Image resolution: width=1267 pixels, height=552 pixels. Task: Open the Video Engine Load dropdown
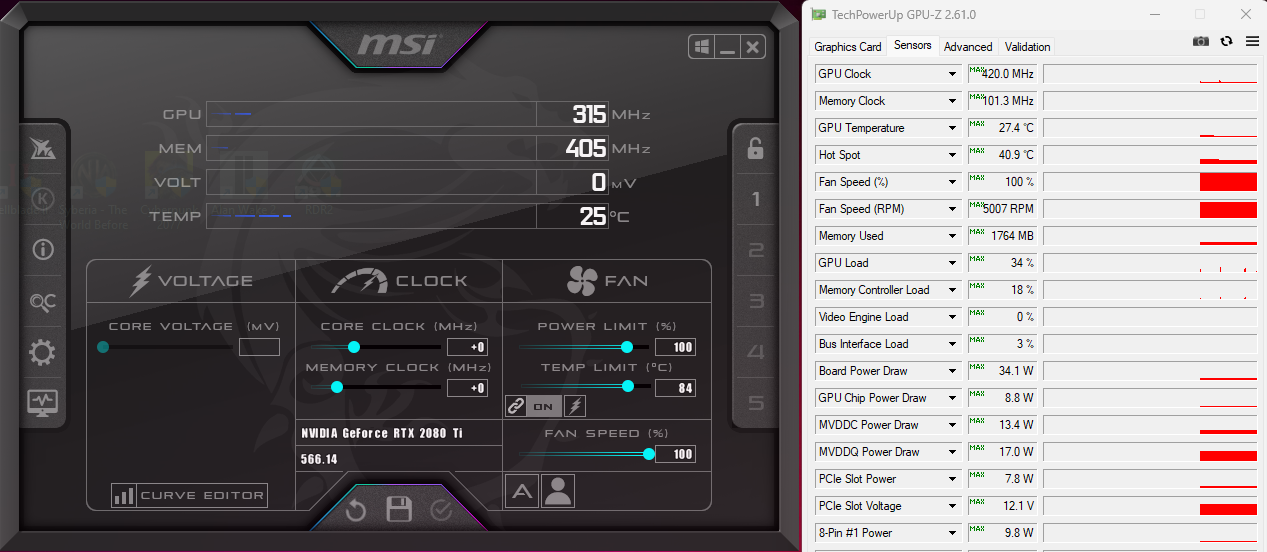[952, 317]
